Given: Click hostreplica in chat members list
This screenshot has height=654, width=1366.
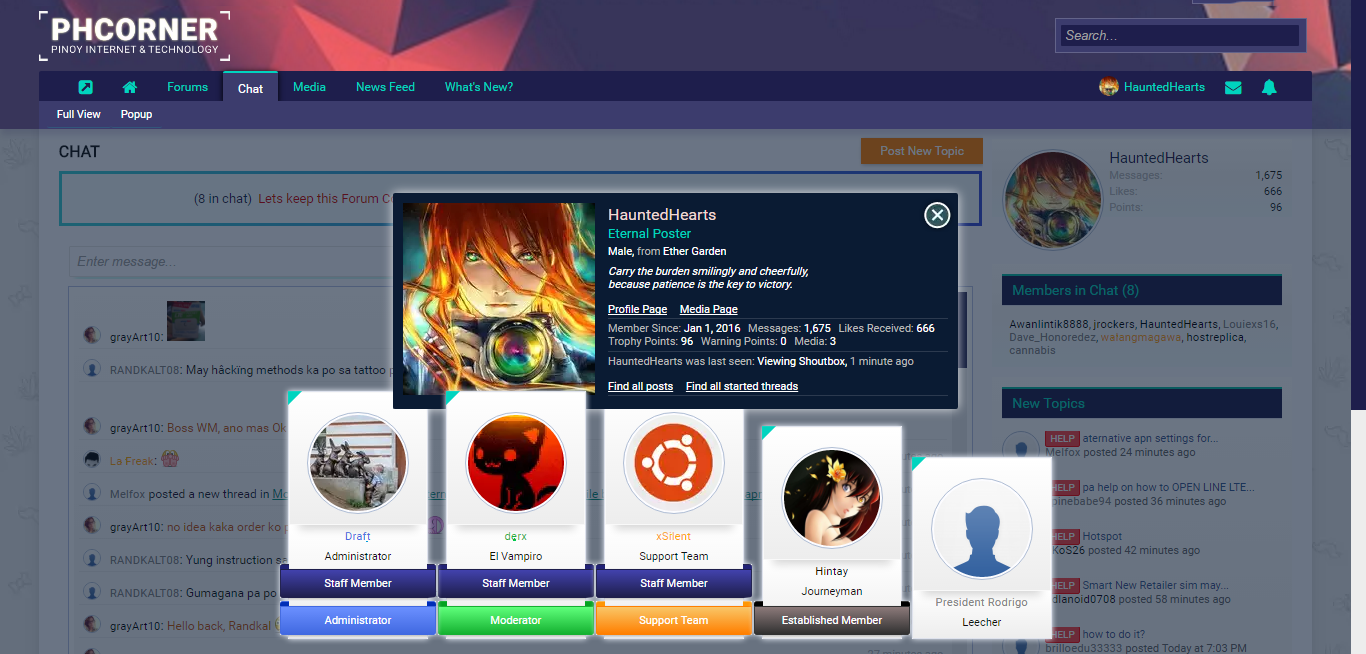Looking at the screenshot, I should coord(1217,337).
